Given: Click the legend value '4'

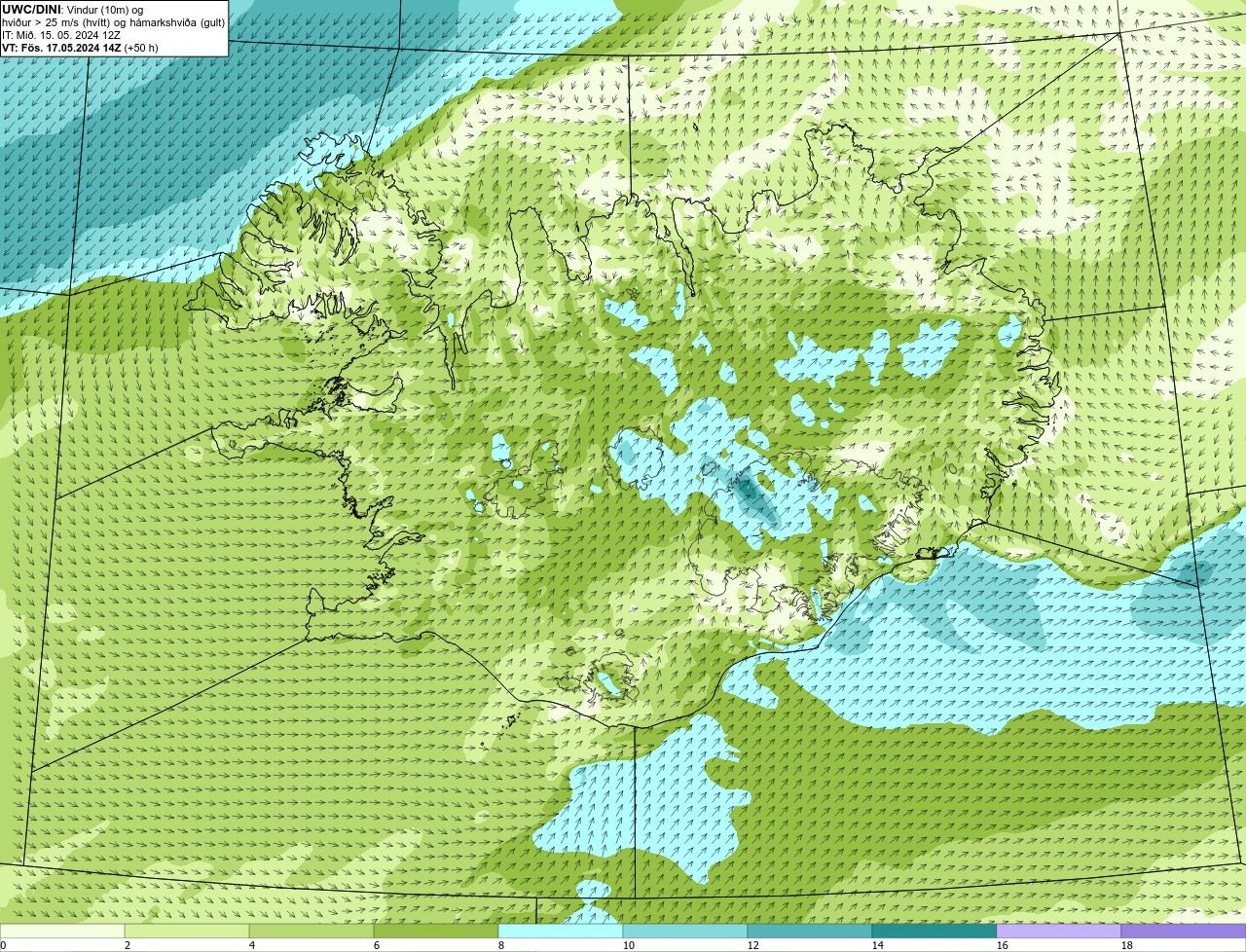Looking at the screenshot, I should tap(252, 945).
